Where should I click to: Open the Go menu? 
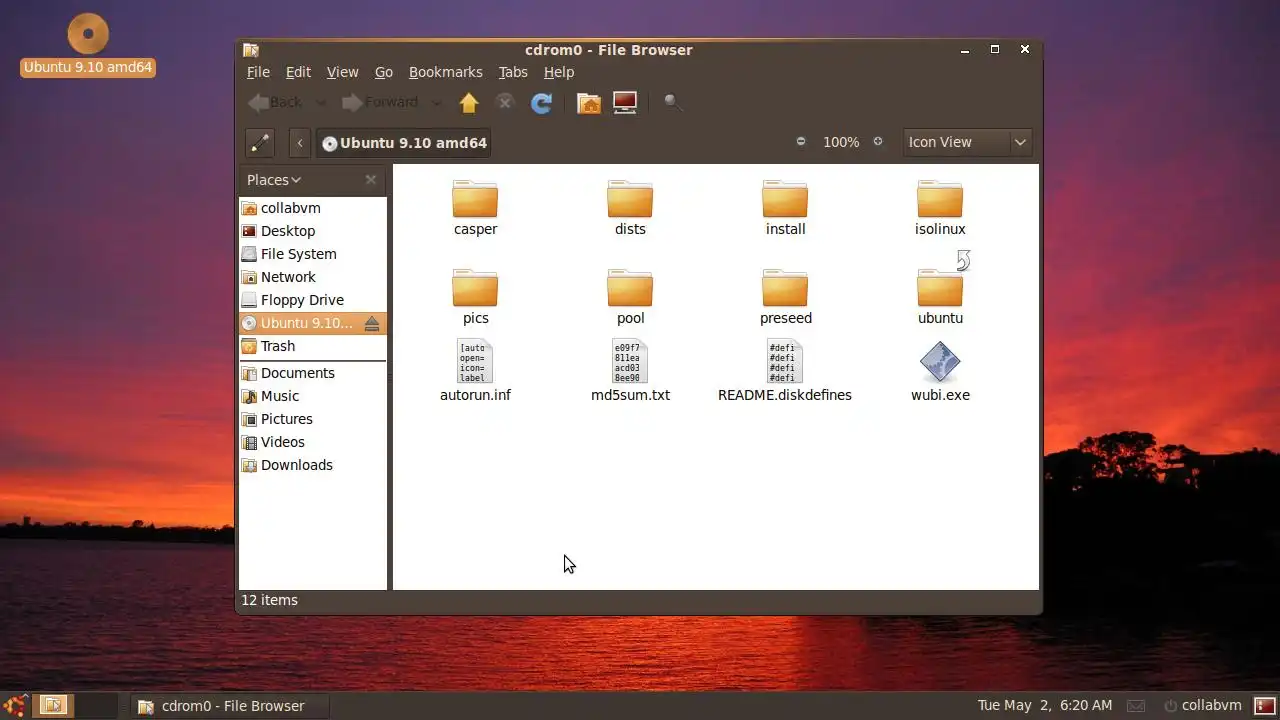tap(384, 72)
